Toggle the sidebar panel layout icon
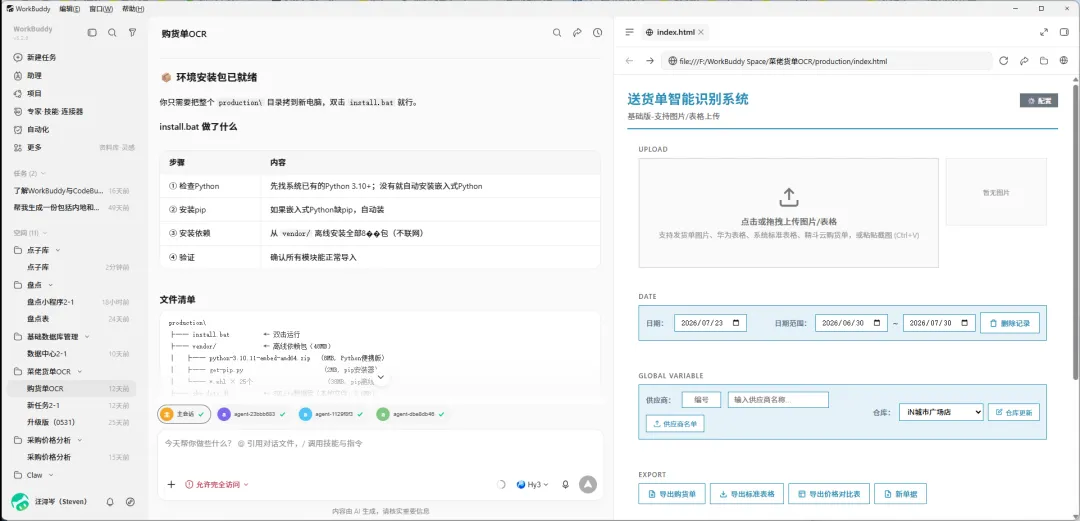The height and width of the screenshot is (521, 1080). (92, 32)
